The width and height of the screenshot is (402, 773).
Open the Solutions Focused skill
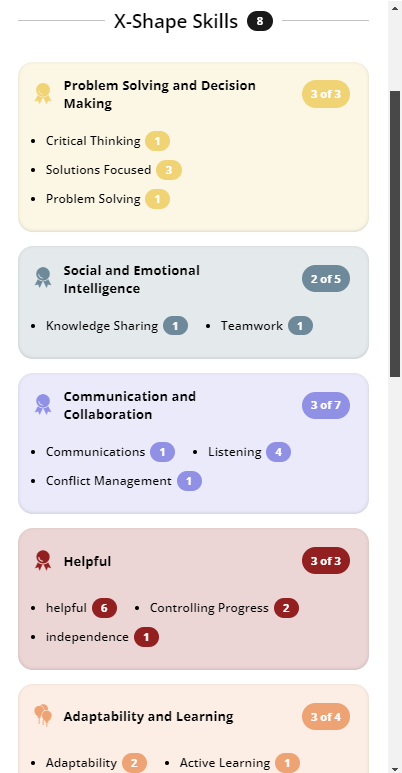(98, 170)
